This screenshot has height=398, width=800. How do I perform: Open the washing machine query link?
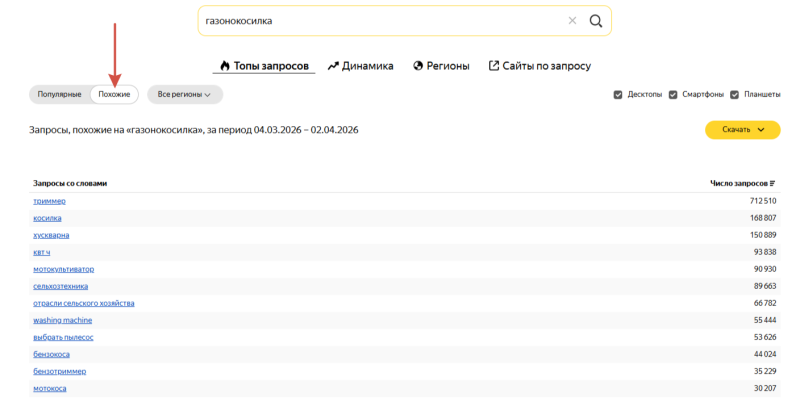point(63,320)
